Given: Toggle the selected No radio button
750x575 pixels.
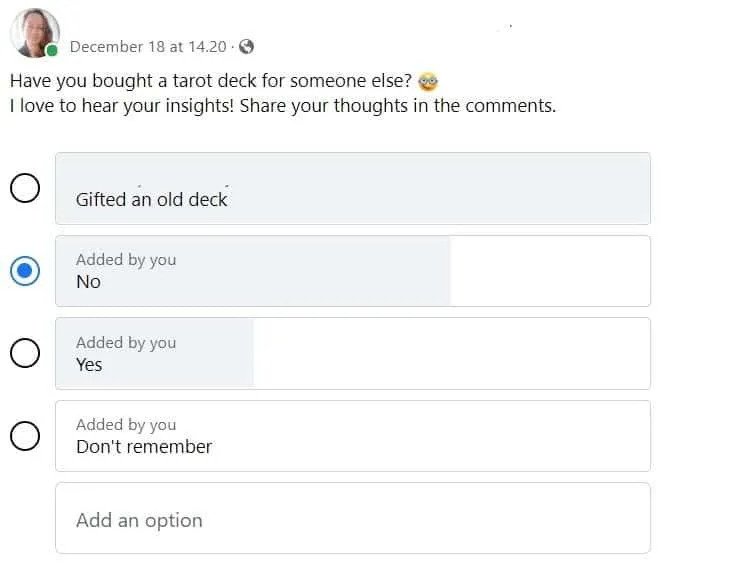Looking at the screenshot, I should coord(25,271).
